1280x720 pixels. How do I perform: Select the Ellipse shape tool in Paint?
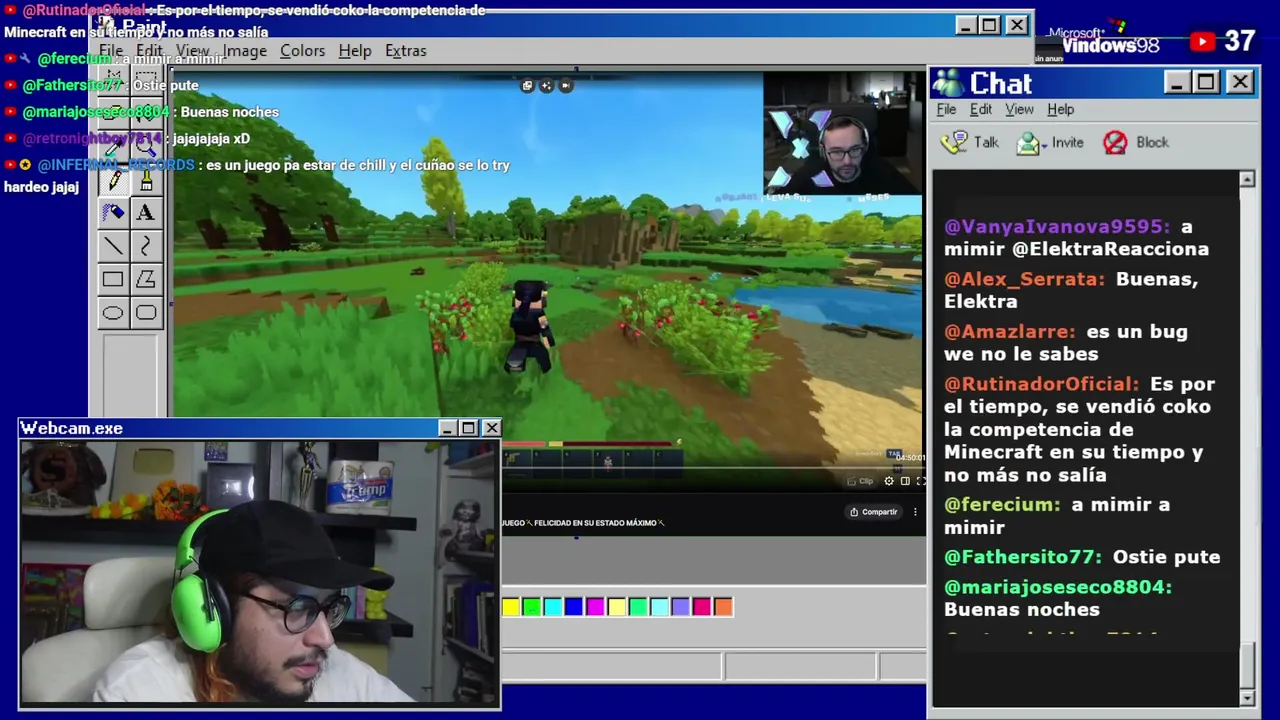point(113,313)
